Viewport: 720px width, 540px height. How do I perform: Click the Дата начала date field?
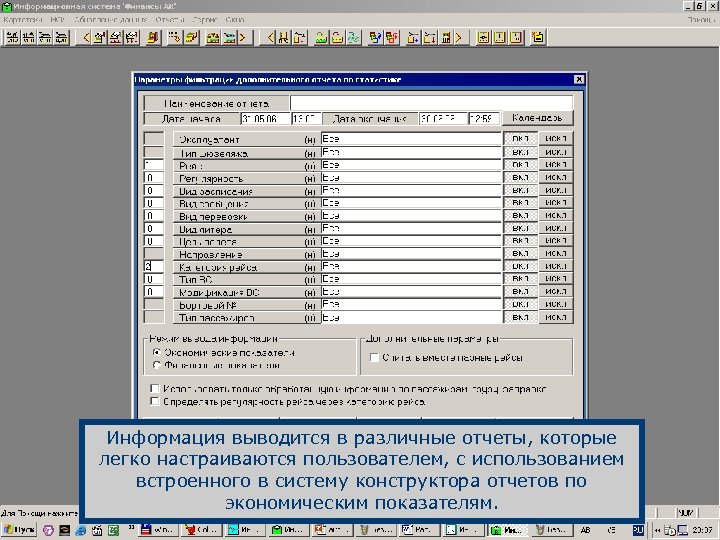pos(265,118)
